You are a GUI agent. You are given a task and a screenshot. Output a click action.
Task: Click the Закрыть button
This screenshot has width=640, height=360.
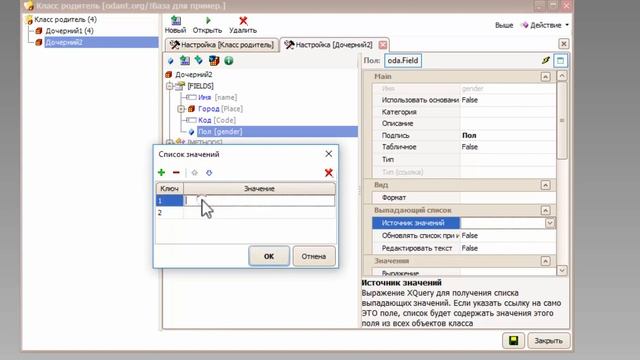click(549, 340)
